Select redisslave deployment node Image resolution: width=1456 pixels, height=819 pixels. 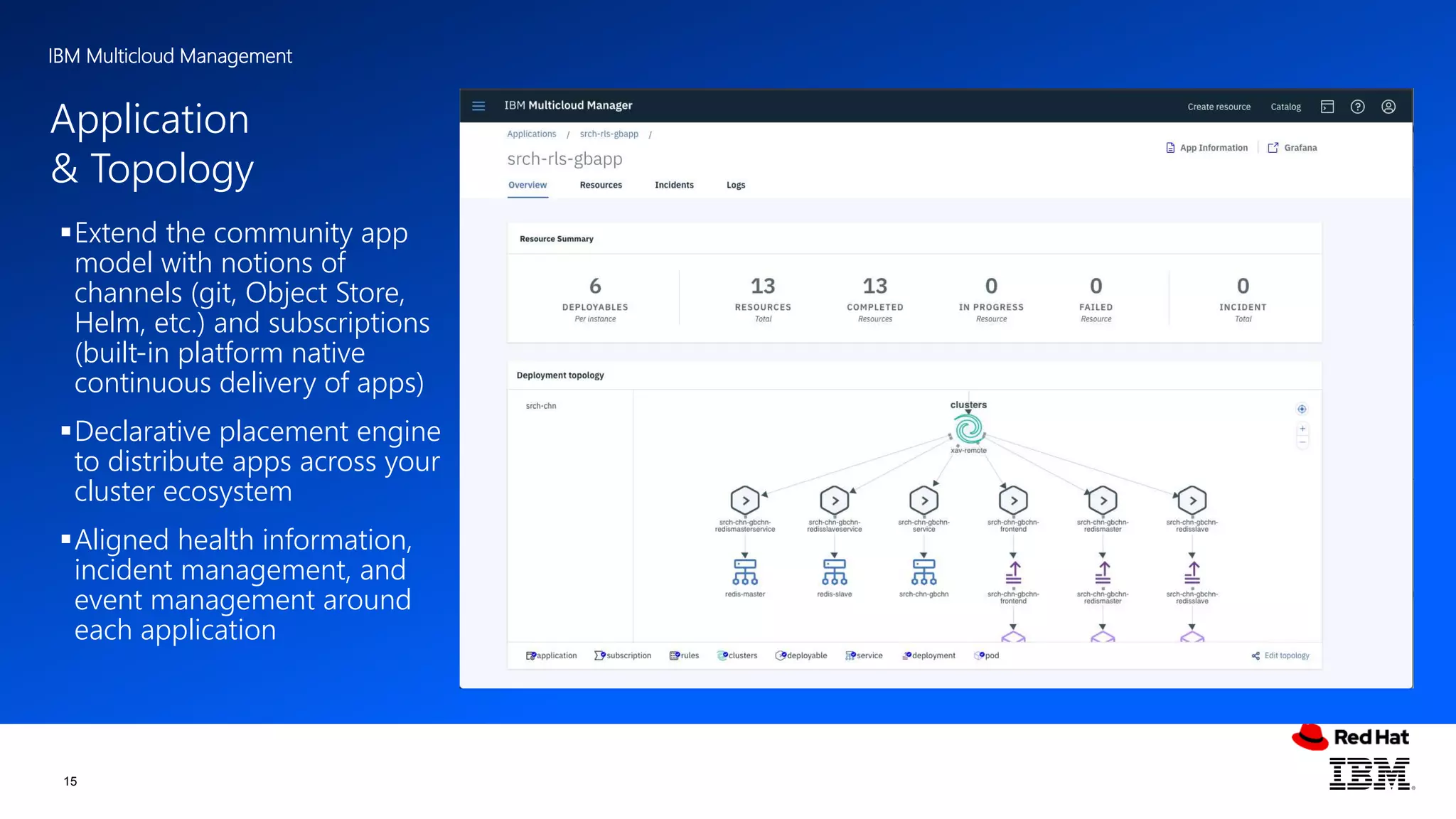pos(1192,572)
